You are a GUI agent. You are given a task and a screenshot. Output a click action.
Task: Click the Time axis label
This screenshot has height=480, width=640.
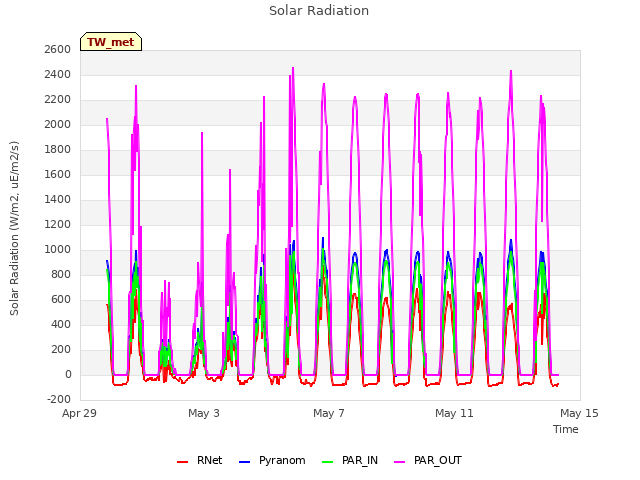tap(566, 429)
